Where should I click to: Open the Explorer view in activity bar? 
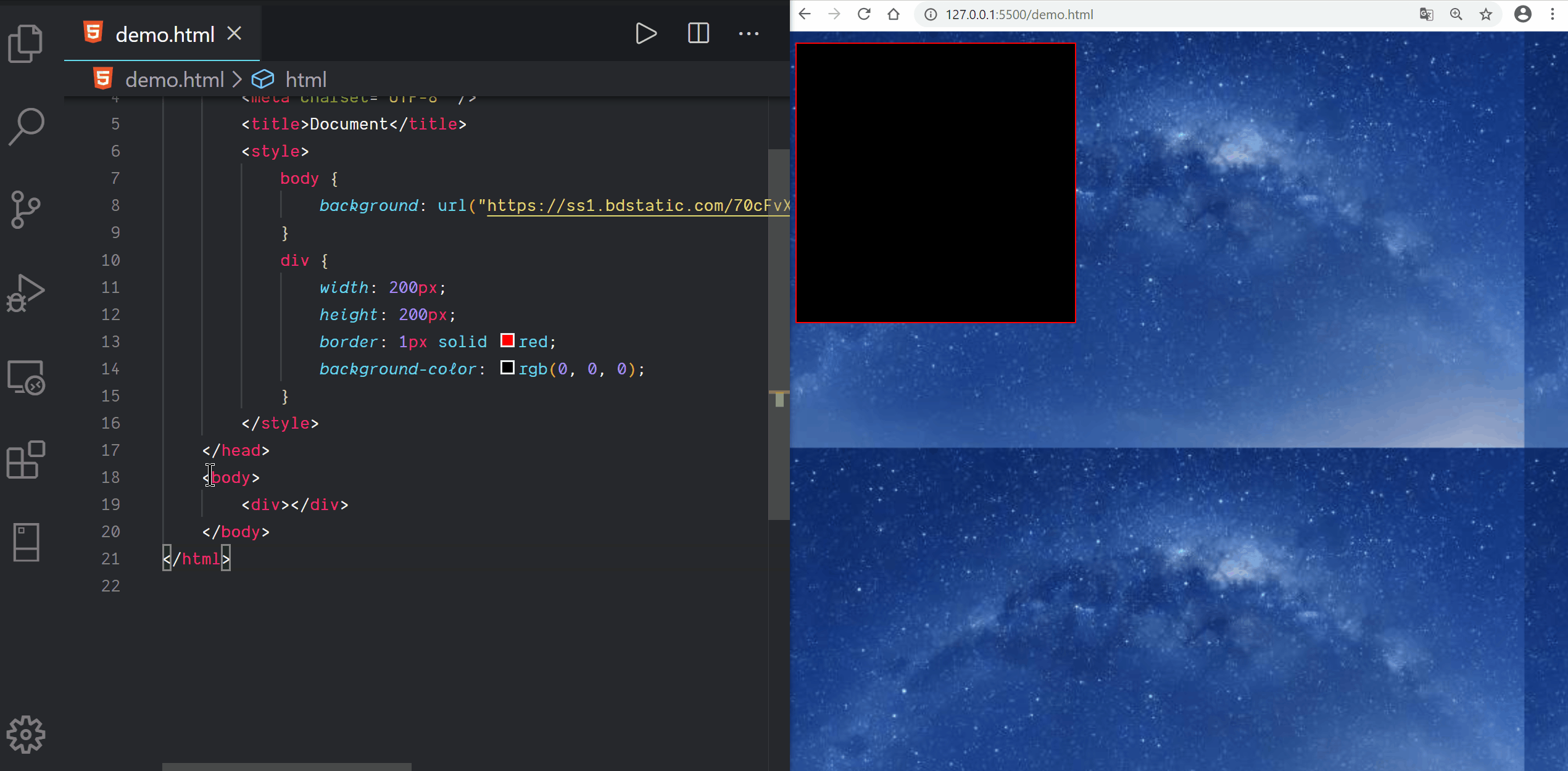[x=26, y=43]
